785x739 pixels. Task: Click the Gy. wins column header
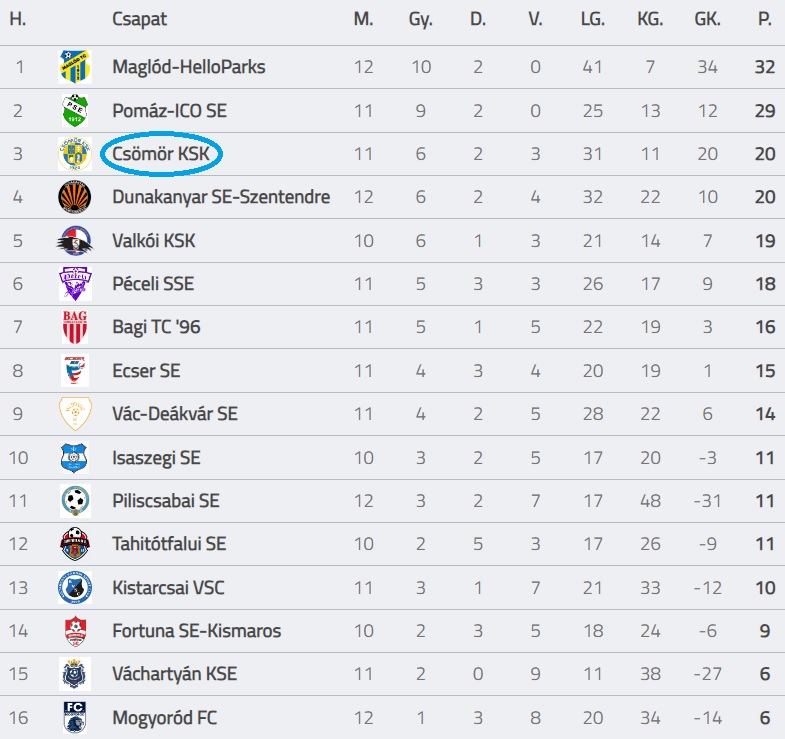pos(420,19)
